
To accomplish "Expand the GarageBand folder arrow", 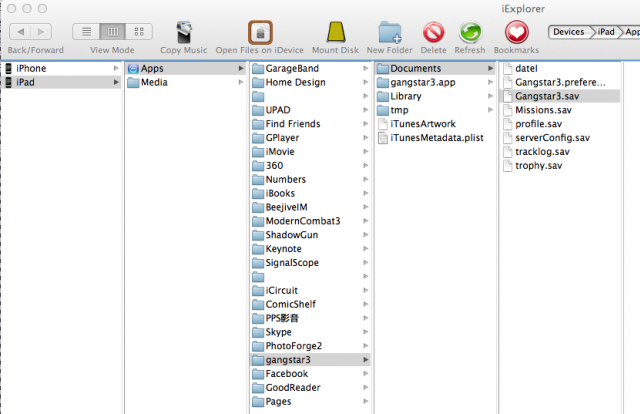I will pos(366,68).
